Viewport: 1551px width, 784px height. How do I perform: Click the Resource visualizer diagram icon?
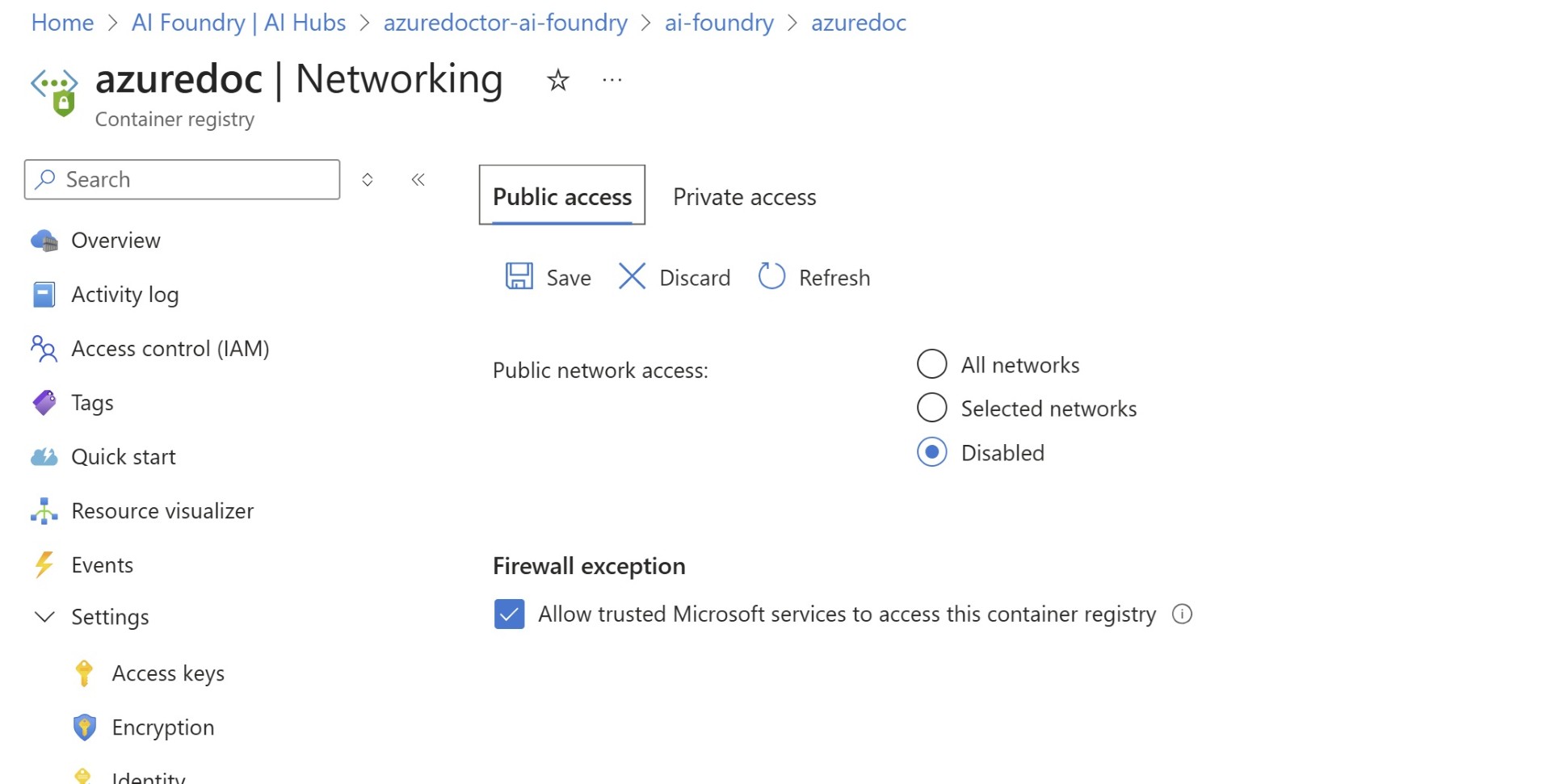(44, 511)
